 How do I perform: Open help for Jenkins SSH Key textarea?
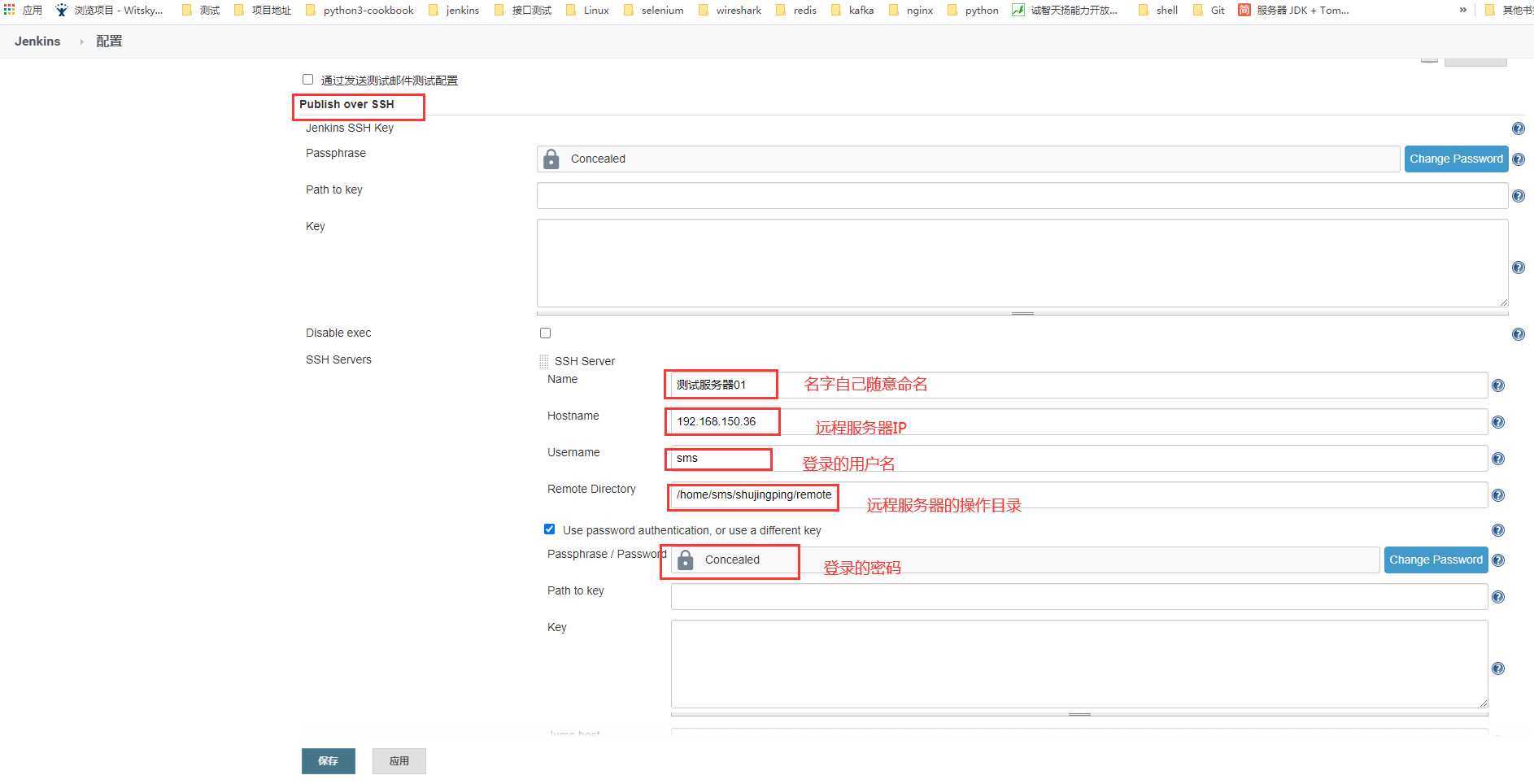pos(1518,268)
